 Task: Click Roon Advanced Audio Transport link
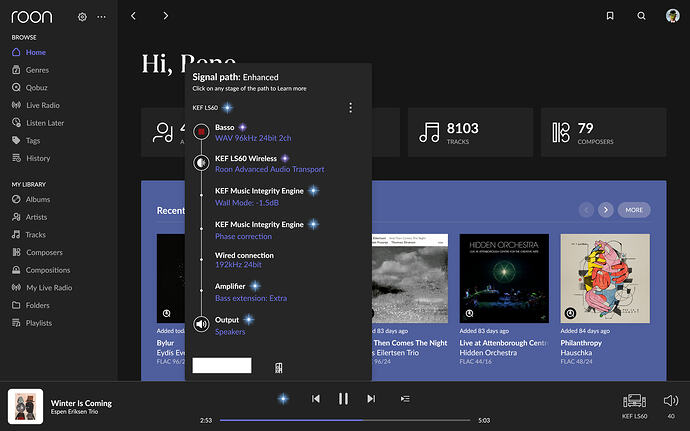pyautogui.click(x=269, y=169)
